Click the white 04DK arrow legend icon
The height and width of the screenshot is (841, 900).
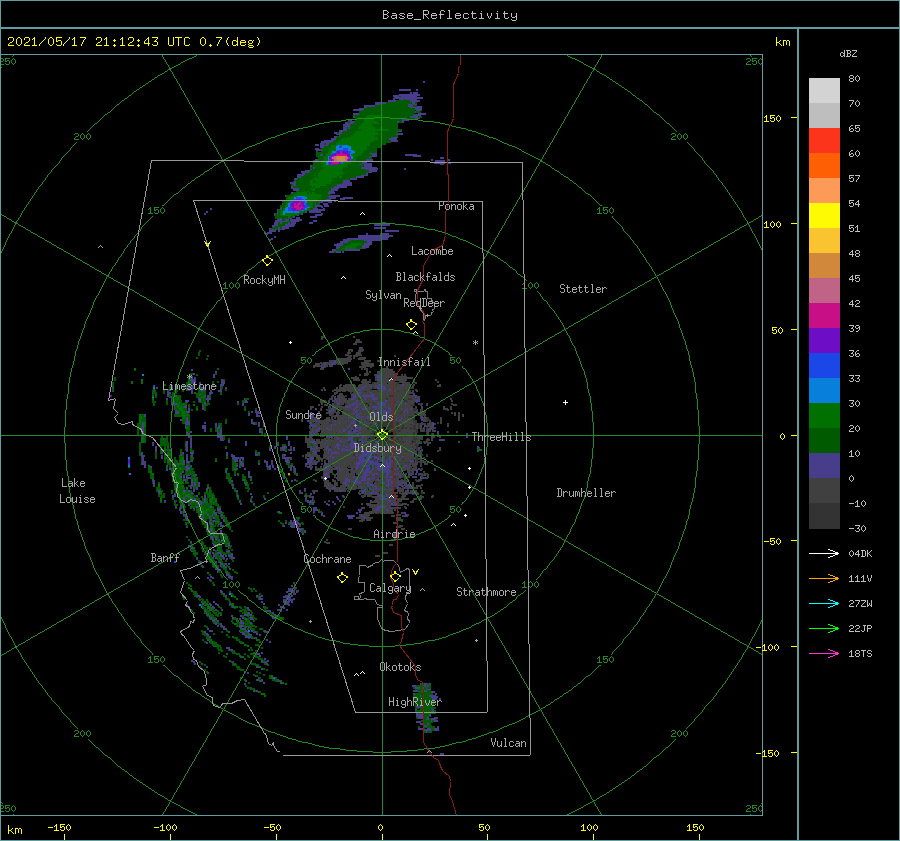[x=824, y=553]
